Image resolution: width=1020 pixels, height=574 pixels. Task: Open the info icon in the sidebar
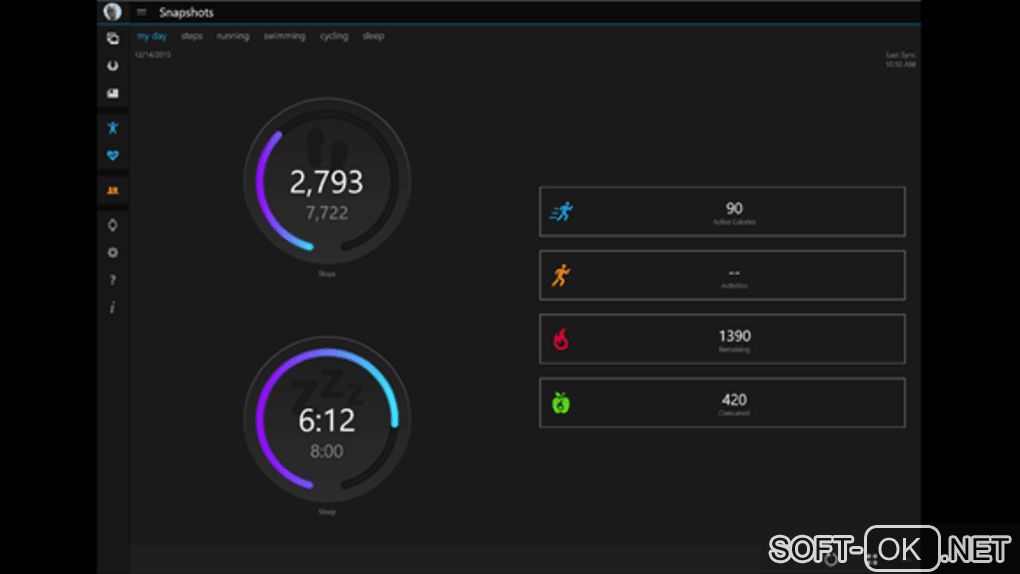pyautogui.click(x=113, y=307)
